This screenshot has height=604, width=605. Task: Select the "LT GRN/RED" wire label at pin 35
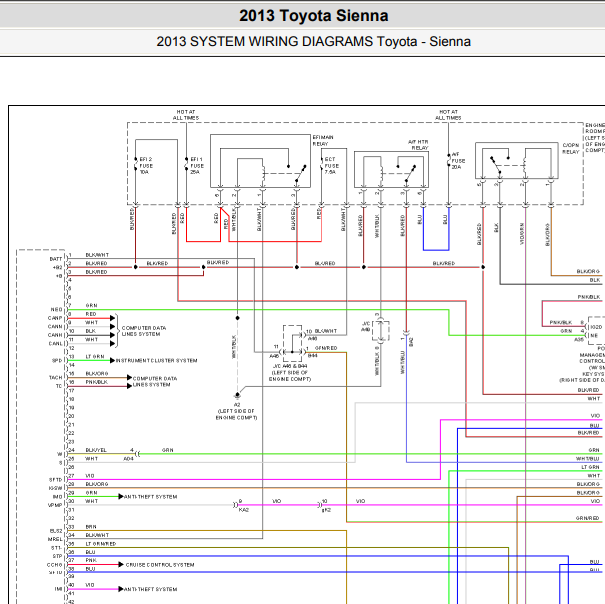click(x=101, y=544)
